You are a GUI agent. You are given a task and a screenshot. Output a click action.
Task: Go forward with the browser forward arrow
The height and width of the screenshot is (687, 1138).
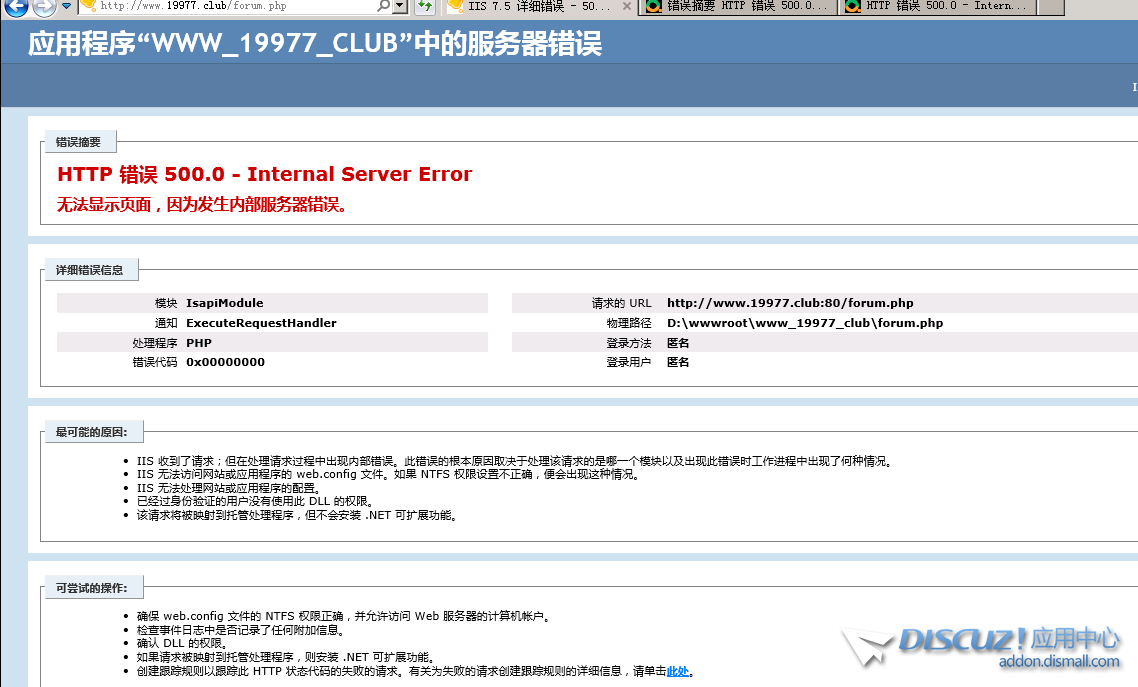(x=44, y=7)
